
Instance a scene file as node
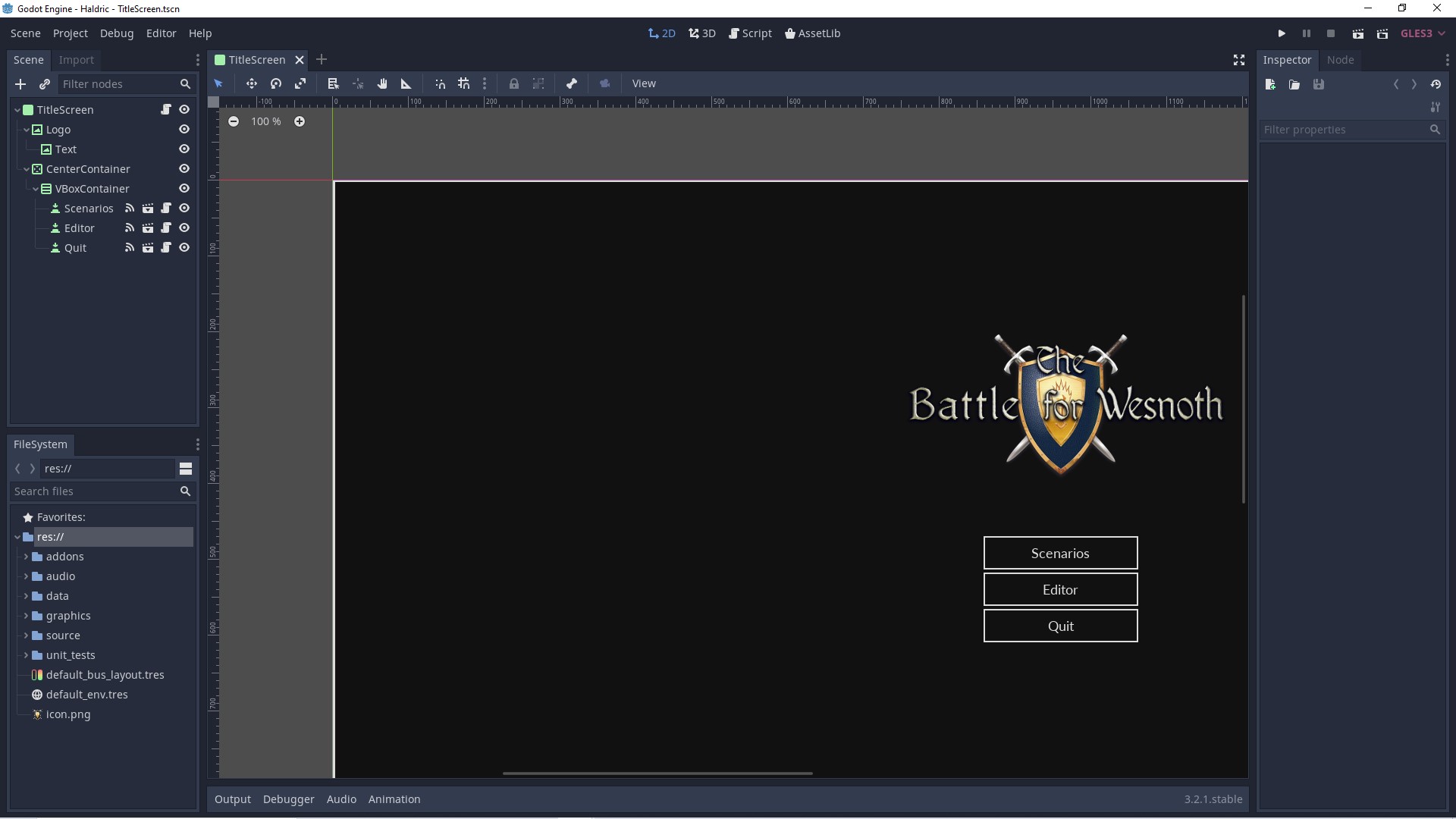[45, 84]
